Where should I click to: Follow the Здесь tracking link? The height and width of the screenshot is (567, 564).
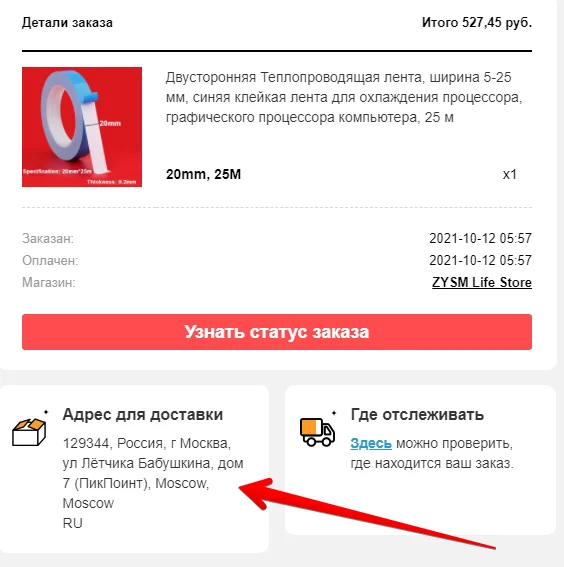coord(371,443)
